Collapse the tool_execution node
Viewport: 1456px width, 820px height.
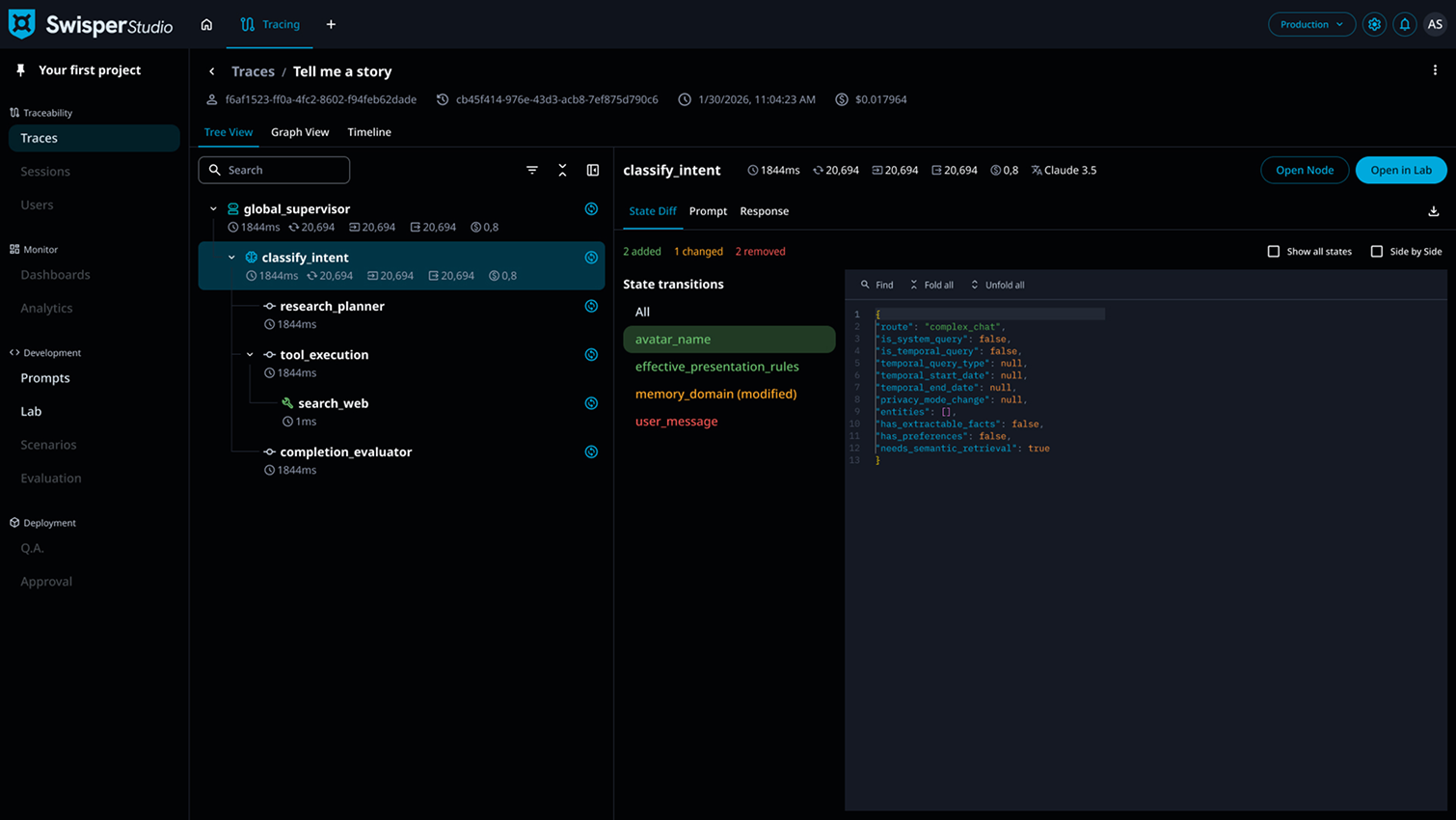coord(250,355)
